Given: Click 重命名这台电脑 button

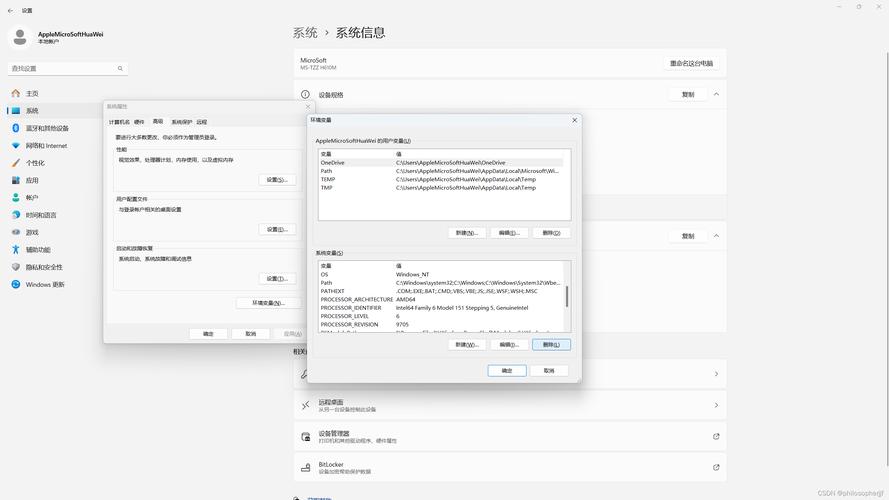Looking at the screenshot, I should (691, 63).
